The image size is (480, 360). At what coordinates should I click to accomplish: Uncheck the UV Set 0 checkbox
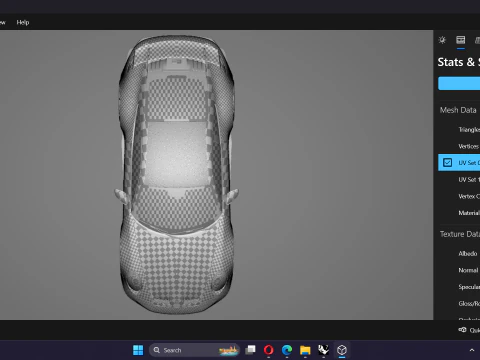(447, 163)
